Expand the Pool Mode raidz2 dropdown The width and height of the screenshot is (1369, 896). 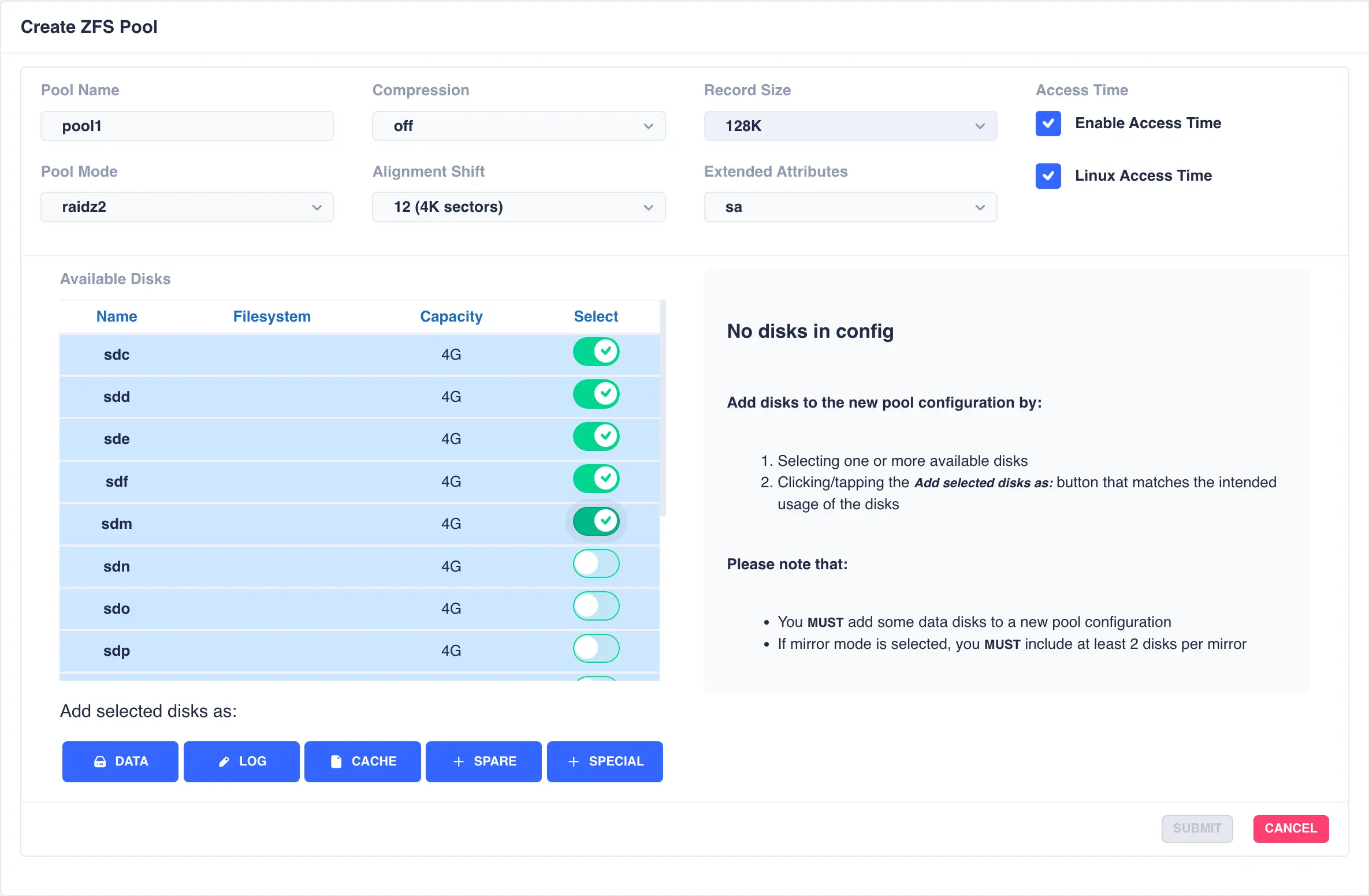click(187, 207)
